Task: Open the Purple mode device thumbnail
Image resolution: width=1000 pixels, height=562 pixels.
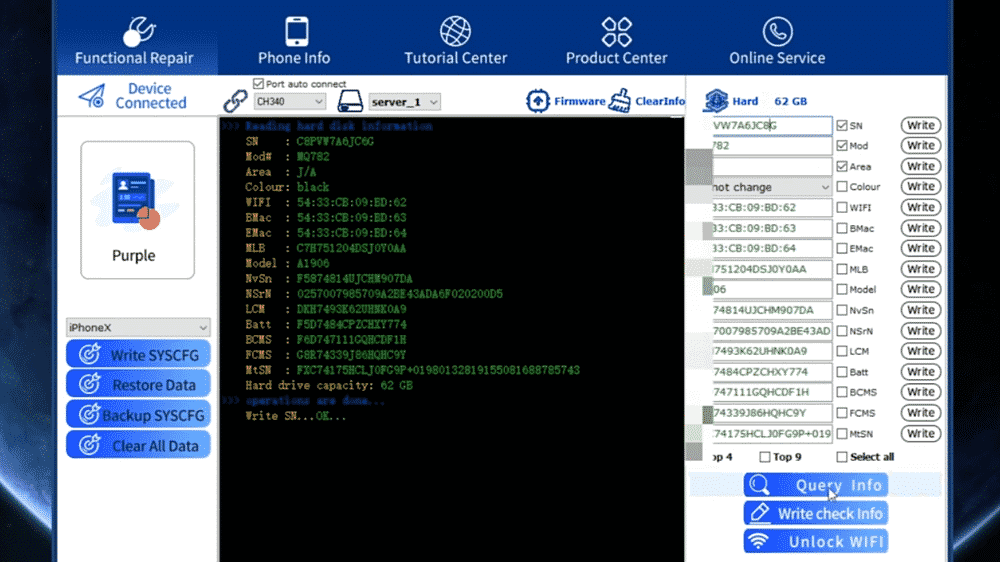Action: point(137,210)
